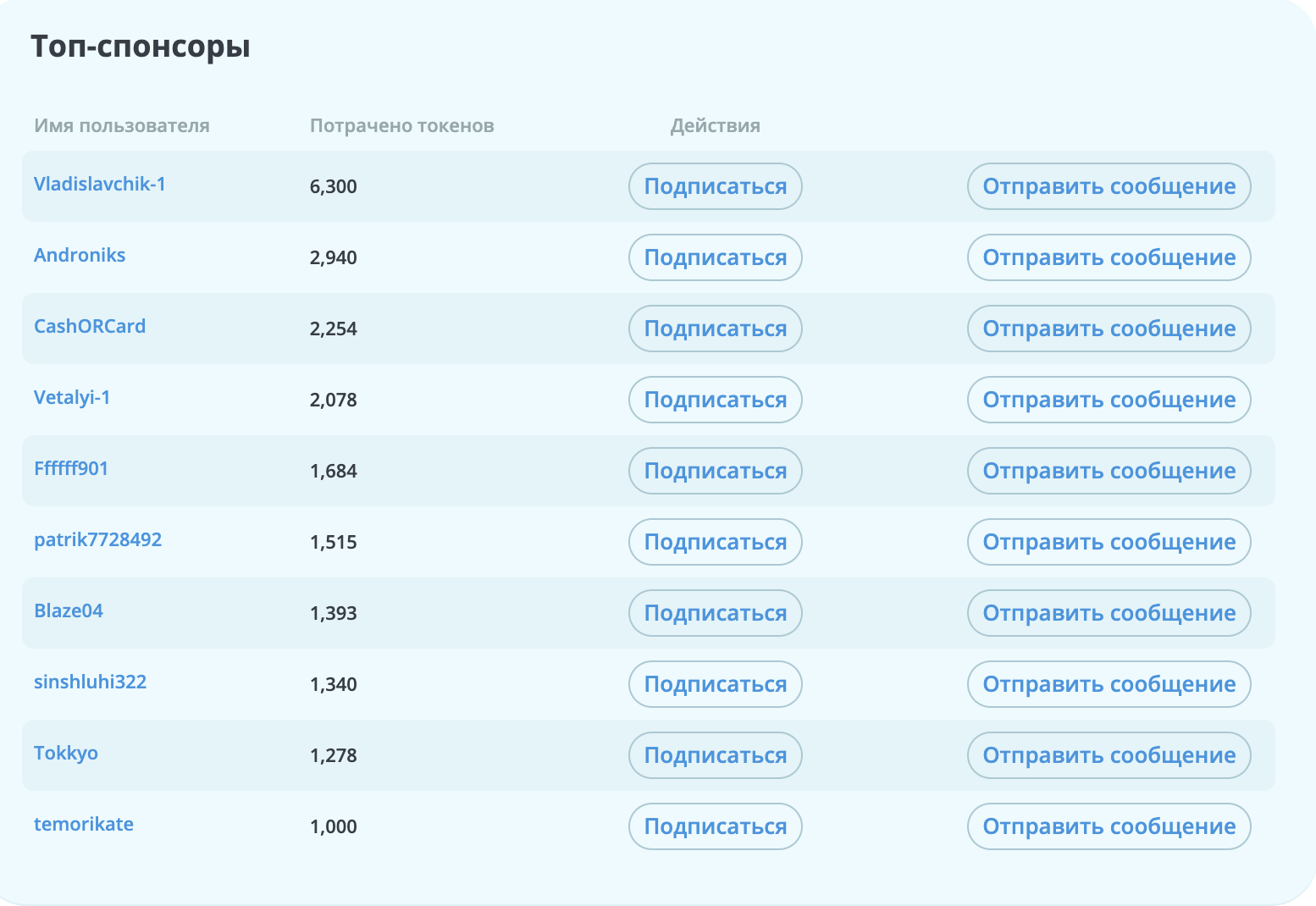Select the 1,684 tokens value
The image size is (1316, 906).
pos(334,471)
